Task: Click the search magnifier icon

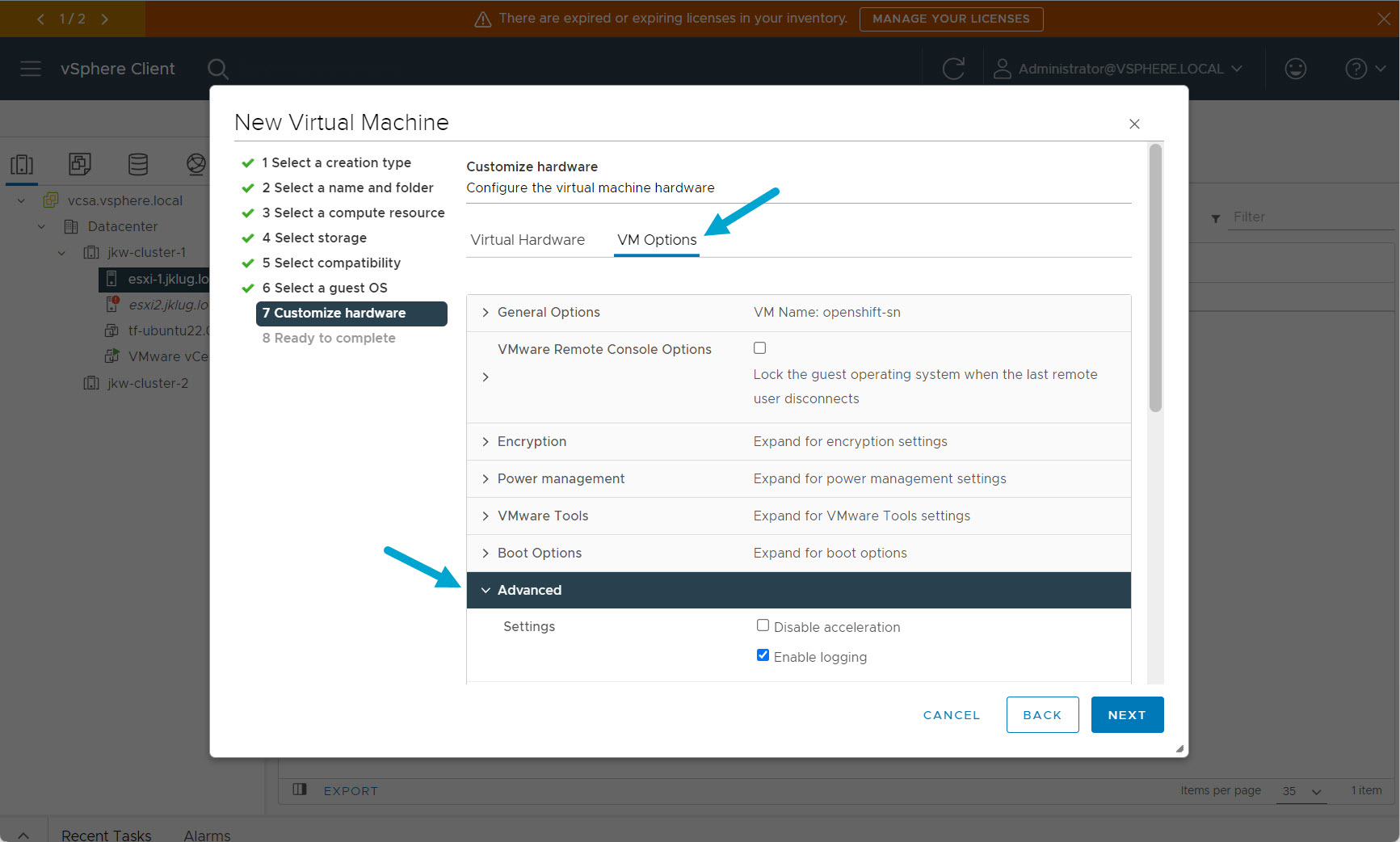Action: [x=217, y=69]
